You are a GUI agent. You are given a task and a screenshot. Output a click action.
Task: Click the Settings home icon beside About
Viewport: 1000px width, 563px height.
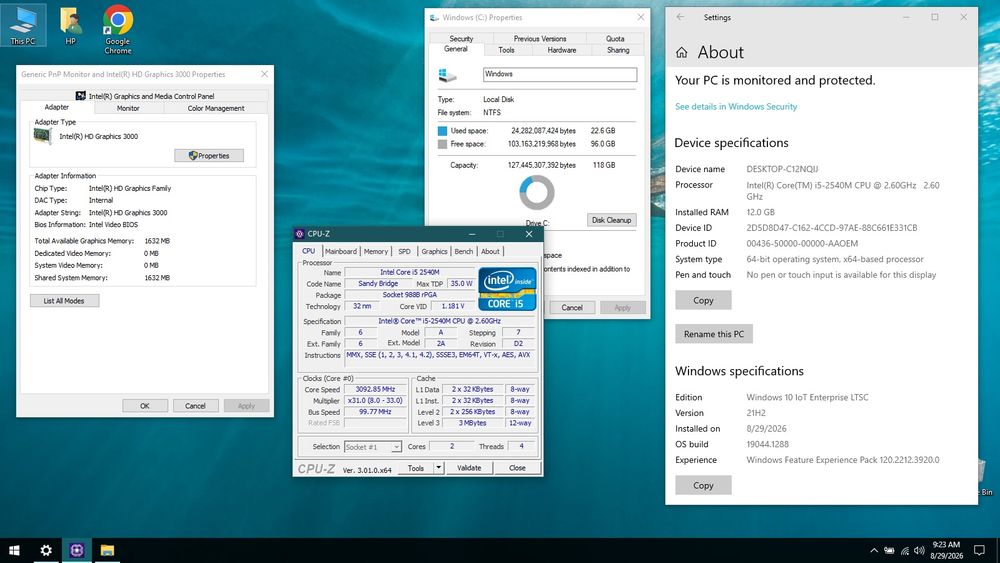[x=682, y=52]
